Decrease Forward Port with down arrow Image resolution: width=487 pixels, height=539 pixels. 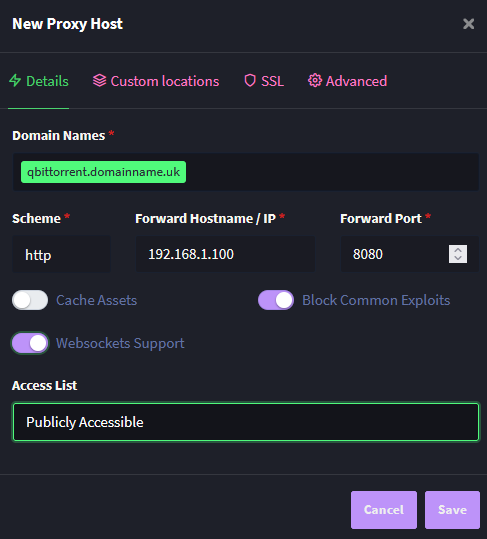[458, 258]
